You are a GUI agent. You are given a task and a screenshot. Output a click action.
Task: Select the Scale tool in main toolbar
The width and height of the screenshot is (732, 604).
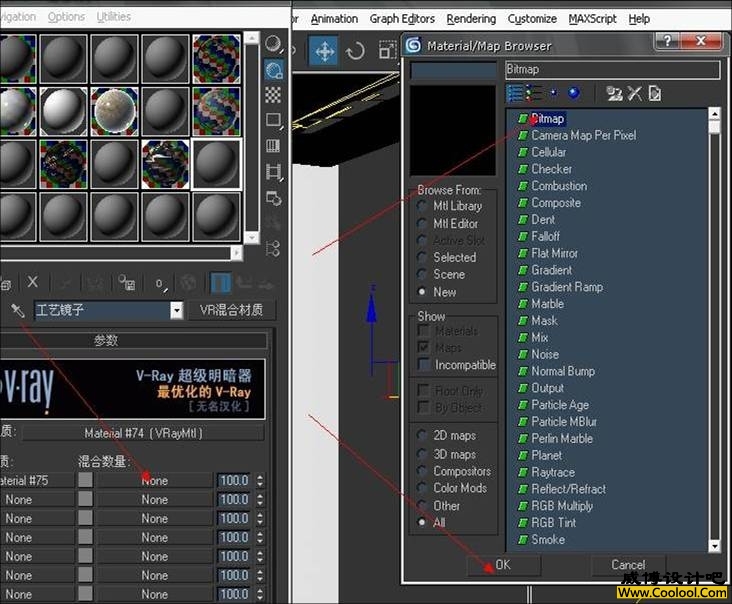(387, 50)
